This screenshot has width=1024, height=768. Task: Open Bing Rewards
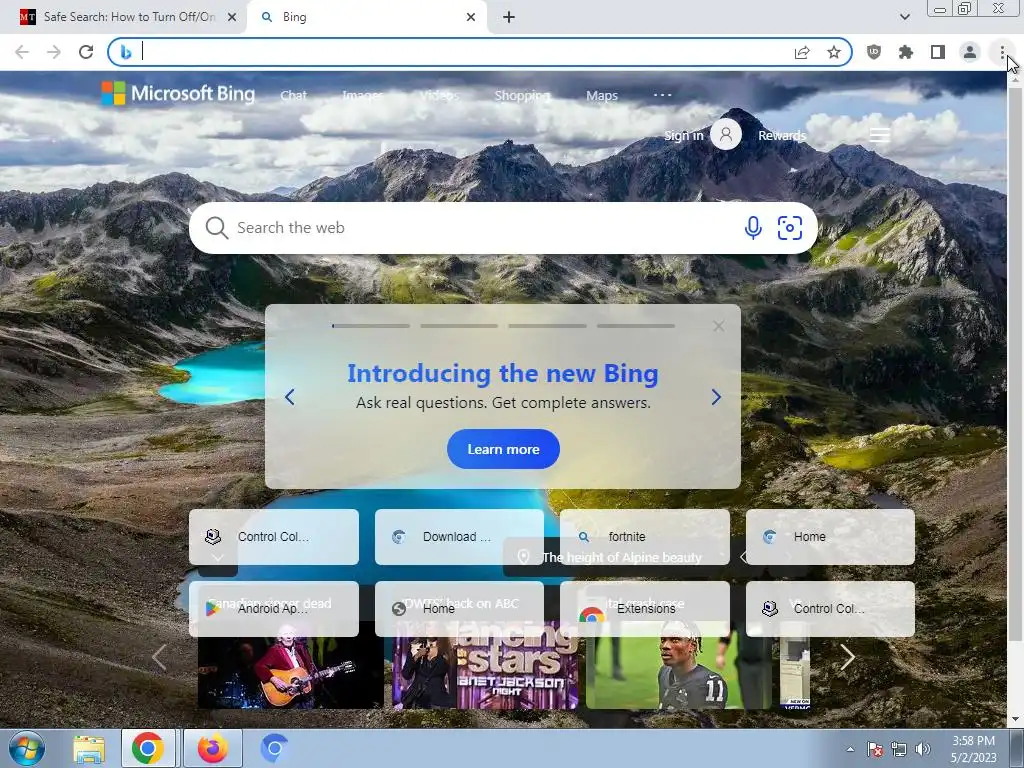click(x=782, y=135)
